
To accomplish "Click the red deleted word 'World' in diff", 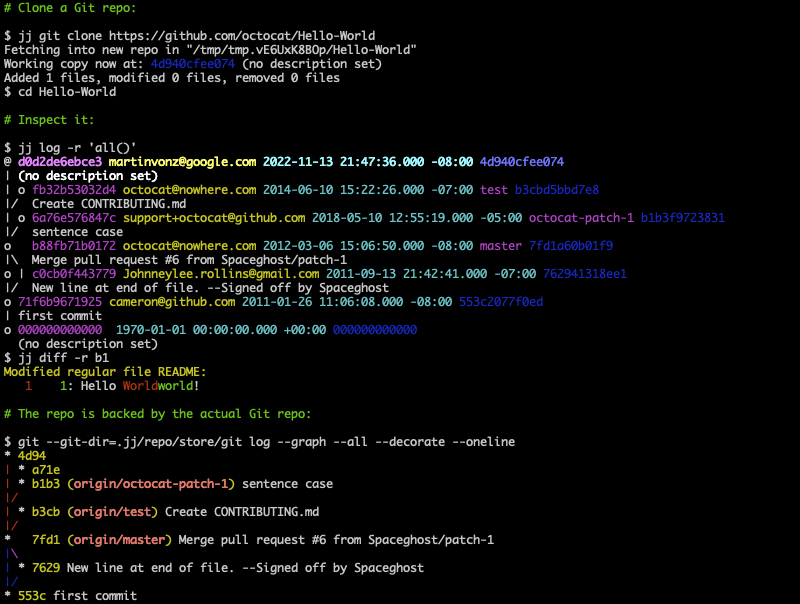I will click(140, 385).
